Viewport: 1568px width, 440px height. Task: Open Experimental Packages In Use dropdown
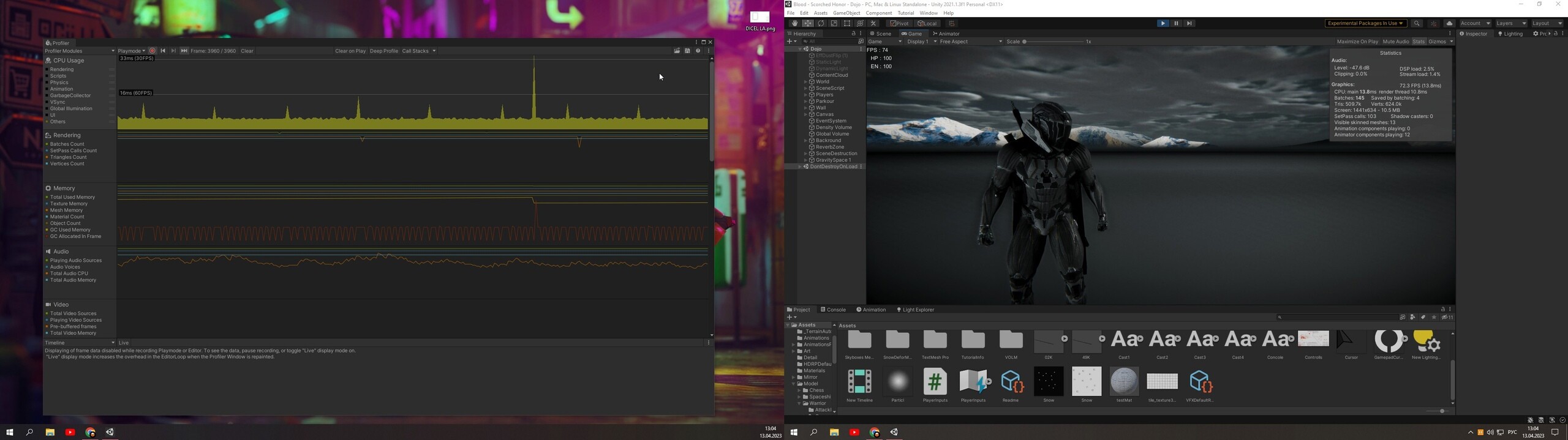coord(1366,23)
